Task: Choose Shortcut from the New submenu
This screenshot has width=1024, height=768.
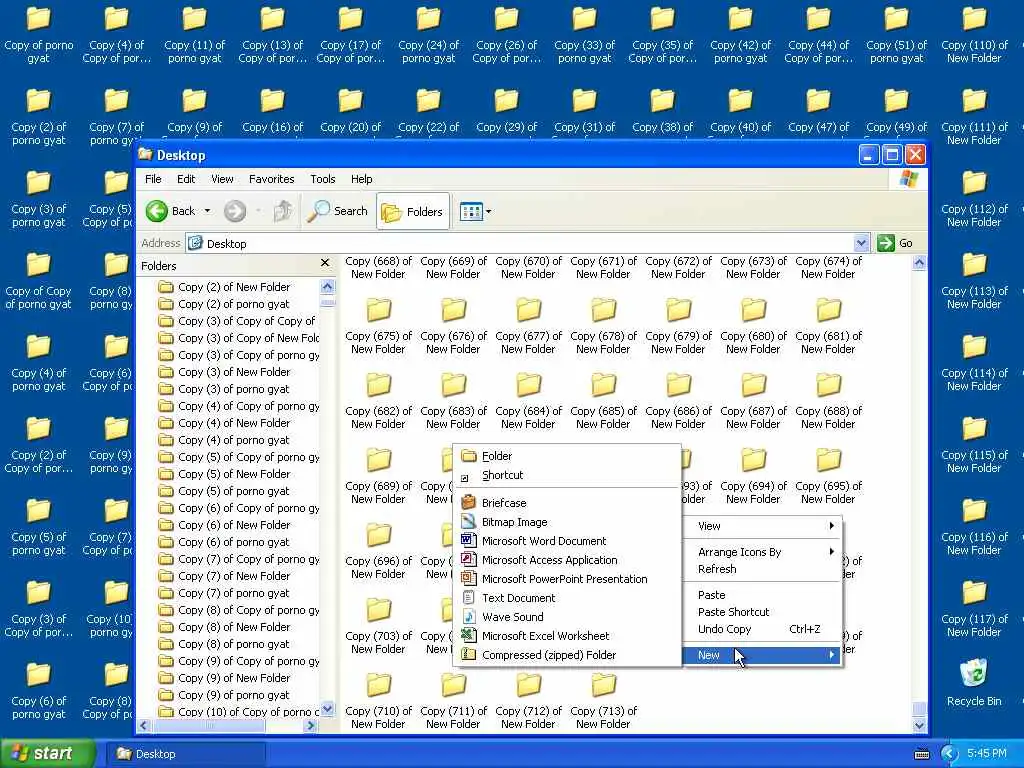Action: [566, 475]
